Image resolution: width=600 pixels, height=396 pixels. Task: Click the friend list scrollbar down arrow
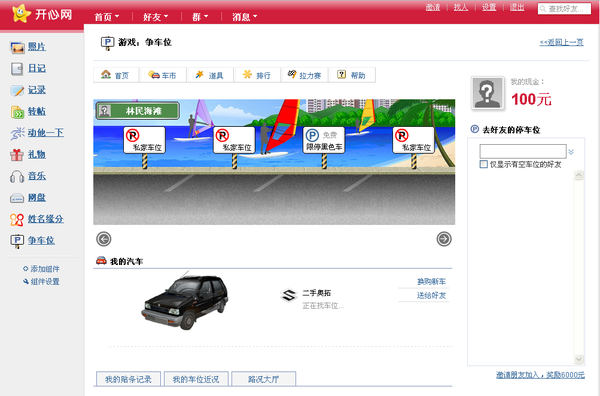click(x=579, y=359)
